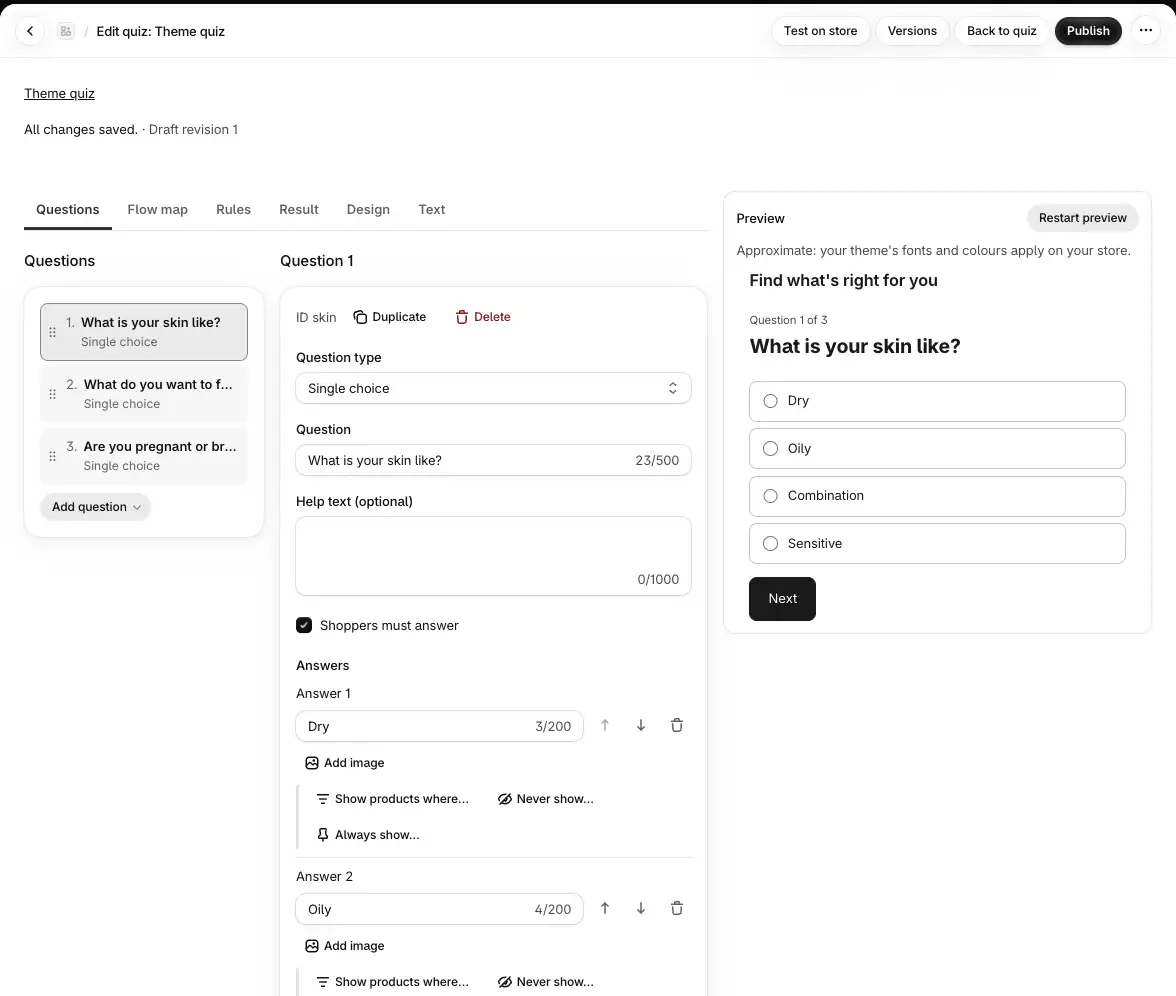Go back using the left chevron icon
Viewport: 1176px width, 996px height.
(30, 31)
